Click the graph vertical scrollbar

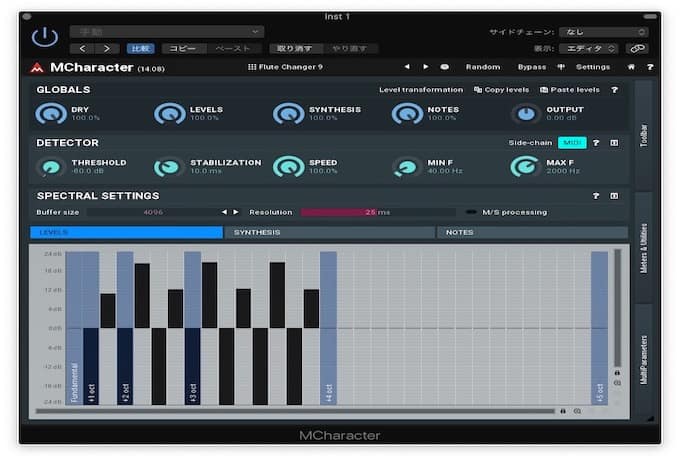(617, 308)
